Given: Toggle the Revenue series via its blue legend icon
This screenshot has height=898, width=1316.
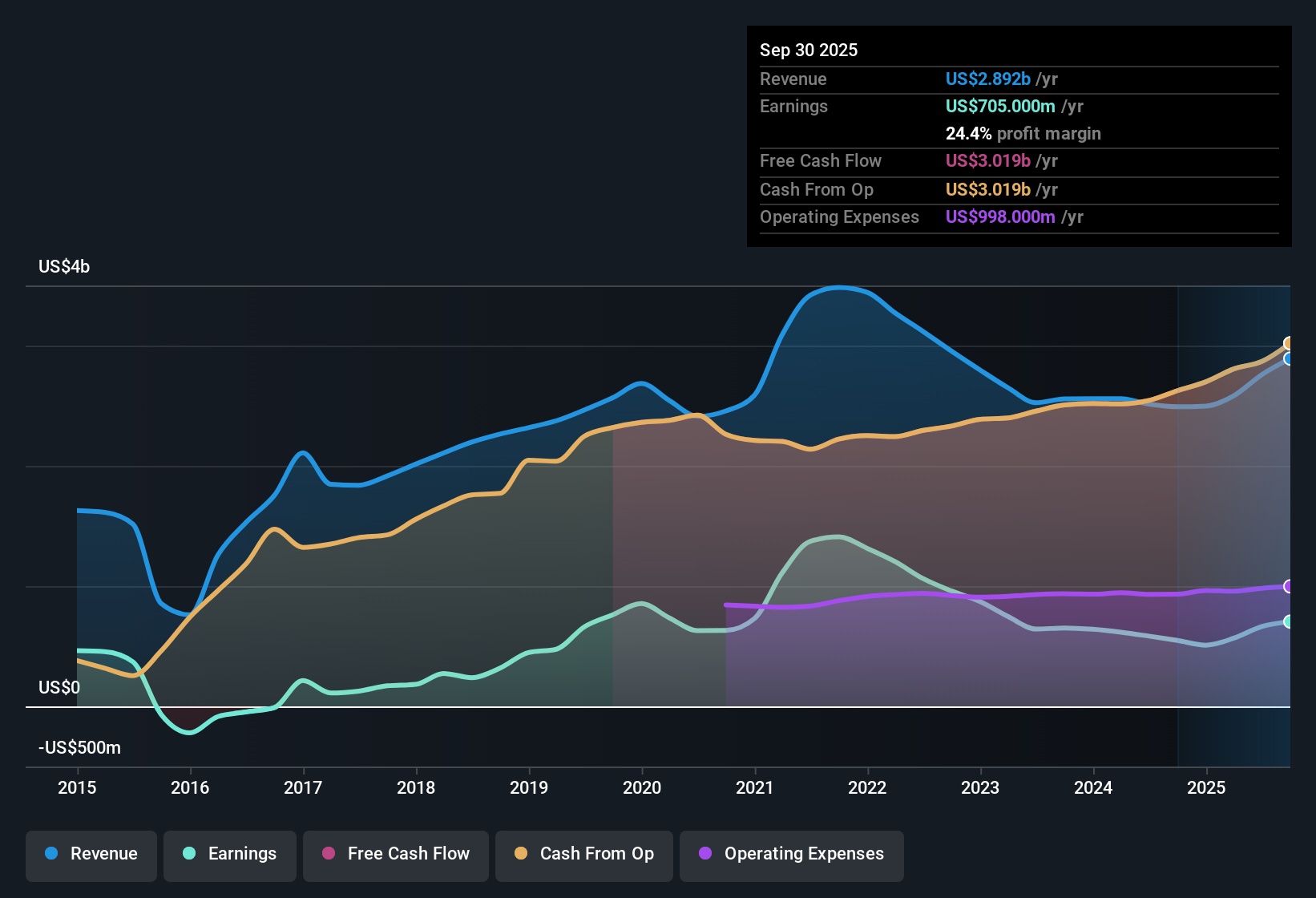Looking at the screenshot, I should 50,854.
